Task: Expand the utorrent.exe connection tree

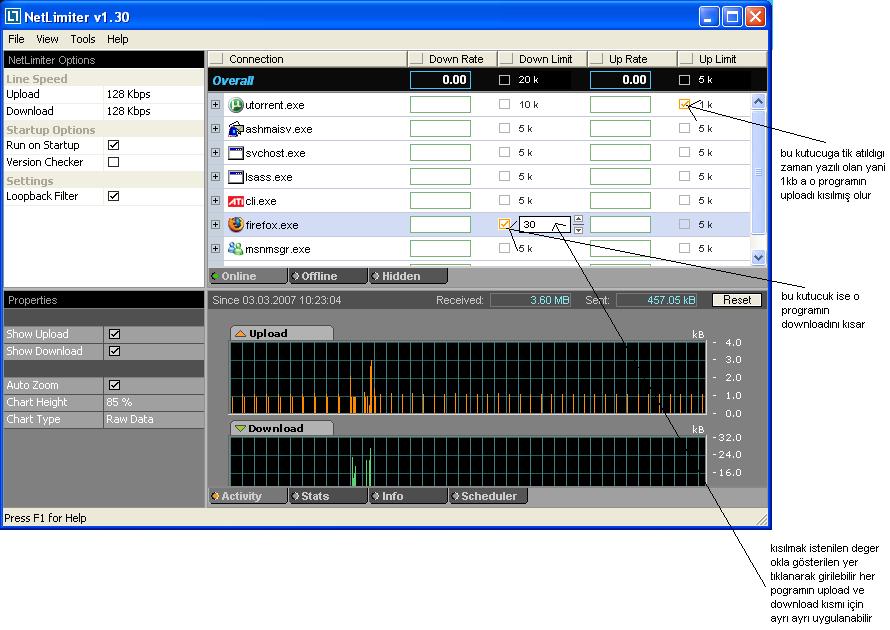Action: click(216, 105)
